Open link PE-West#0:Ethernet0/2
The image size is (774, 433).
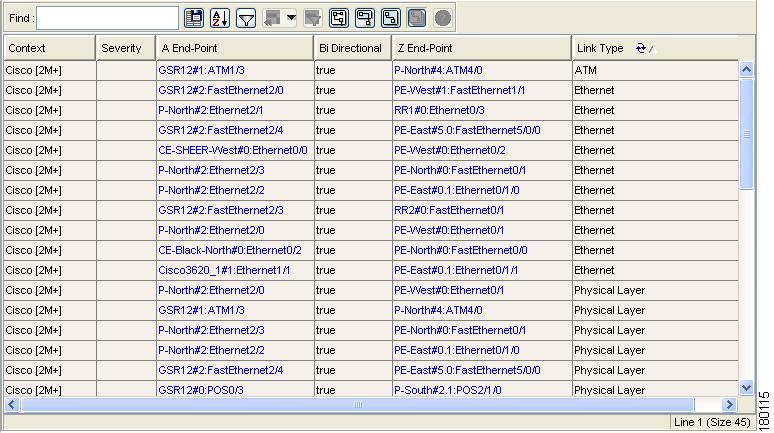[450, 150]
